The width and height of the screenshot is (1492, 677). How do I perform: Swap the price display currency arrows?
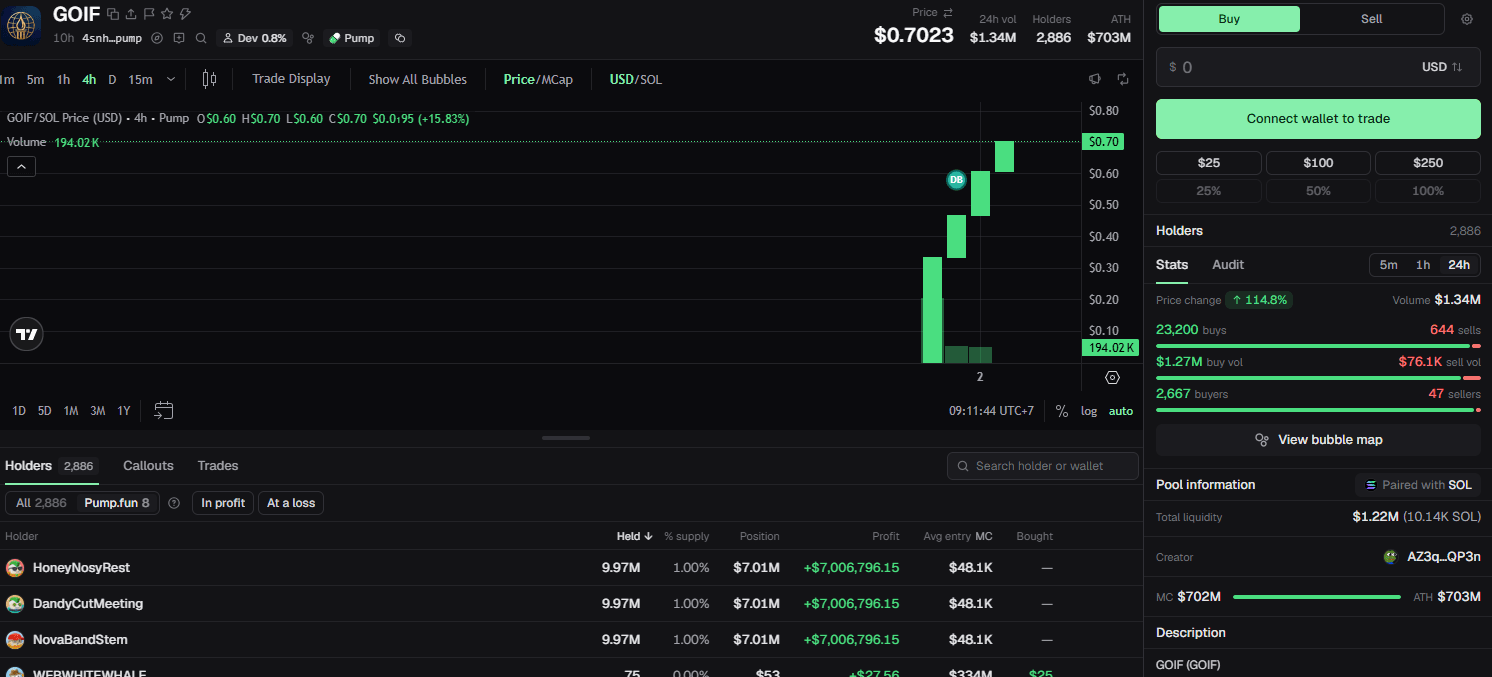[x=948, y=12]
